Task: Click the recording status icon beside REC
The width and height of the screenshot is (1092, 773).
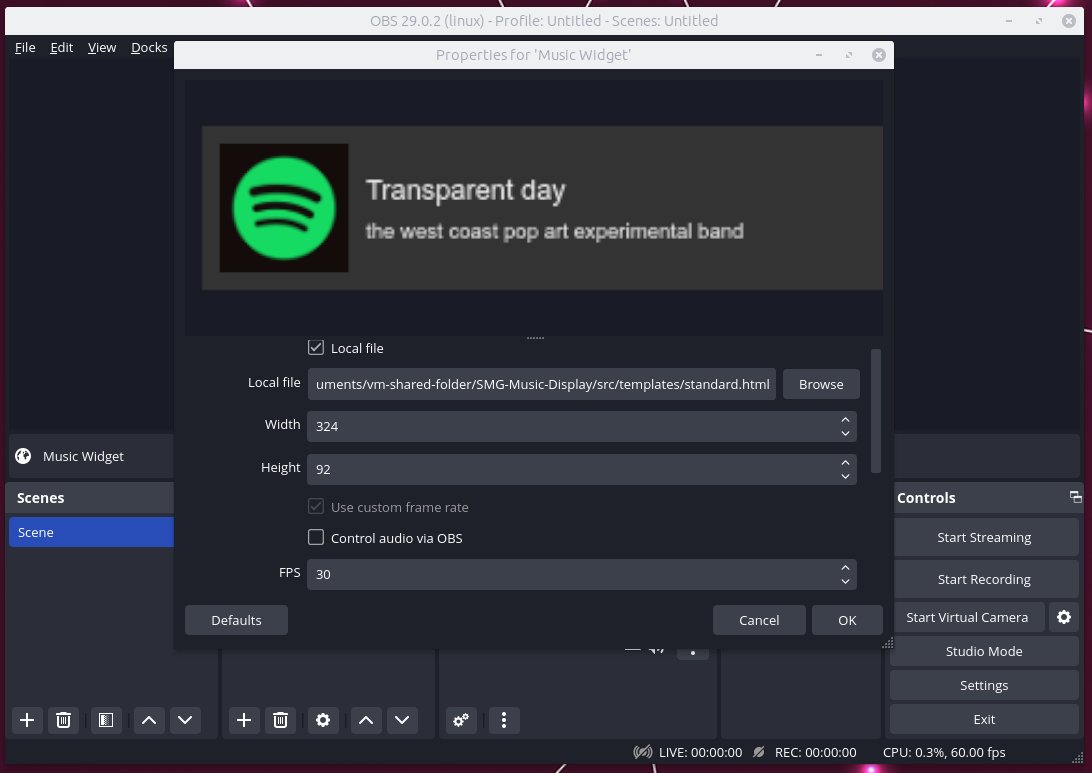Action: click(759, 752)
